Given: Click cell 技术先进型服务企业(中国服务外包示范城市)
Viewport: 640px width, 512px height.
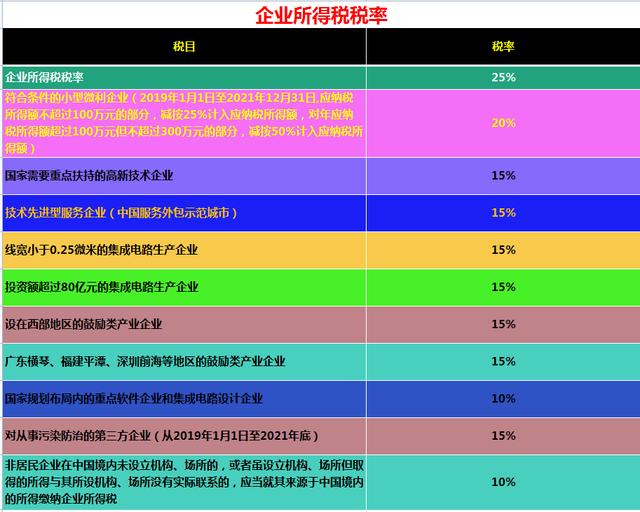Looking at the screenshot, I should [x=184, y=213].
